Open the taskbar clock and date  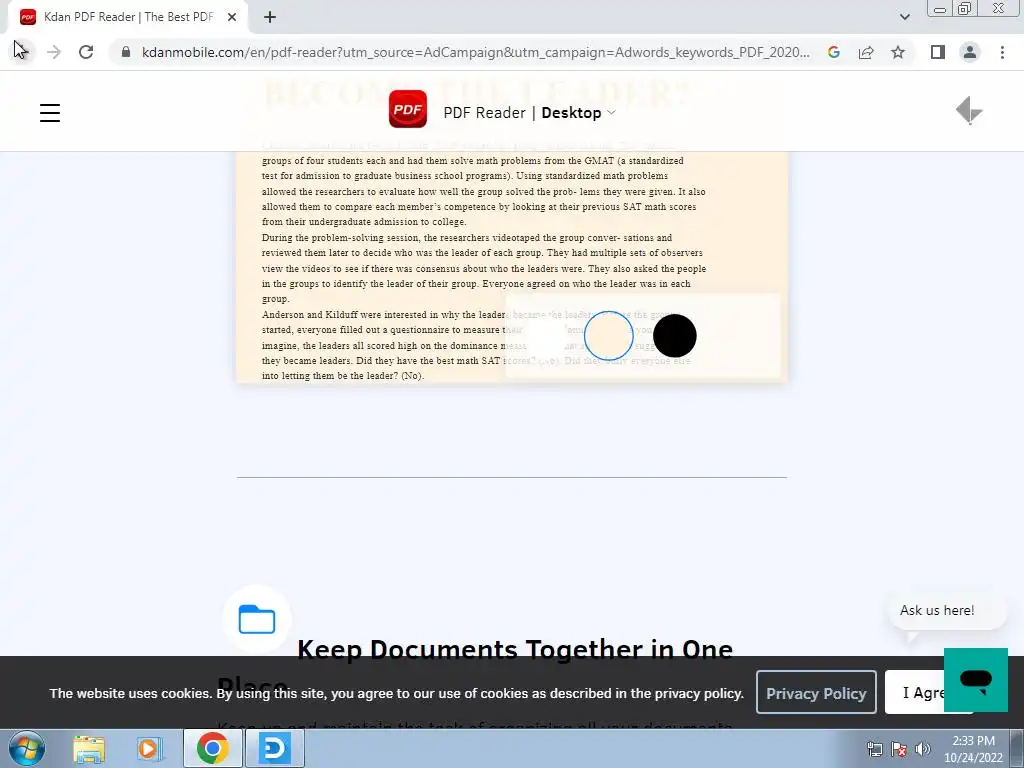(x=973, y=748)
